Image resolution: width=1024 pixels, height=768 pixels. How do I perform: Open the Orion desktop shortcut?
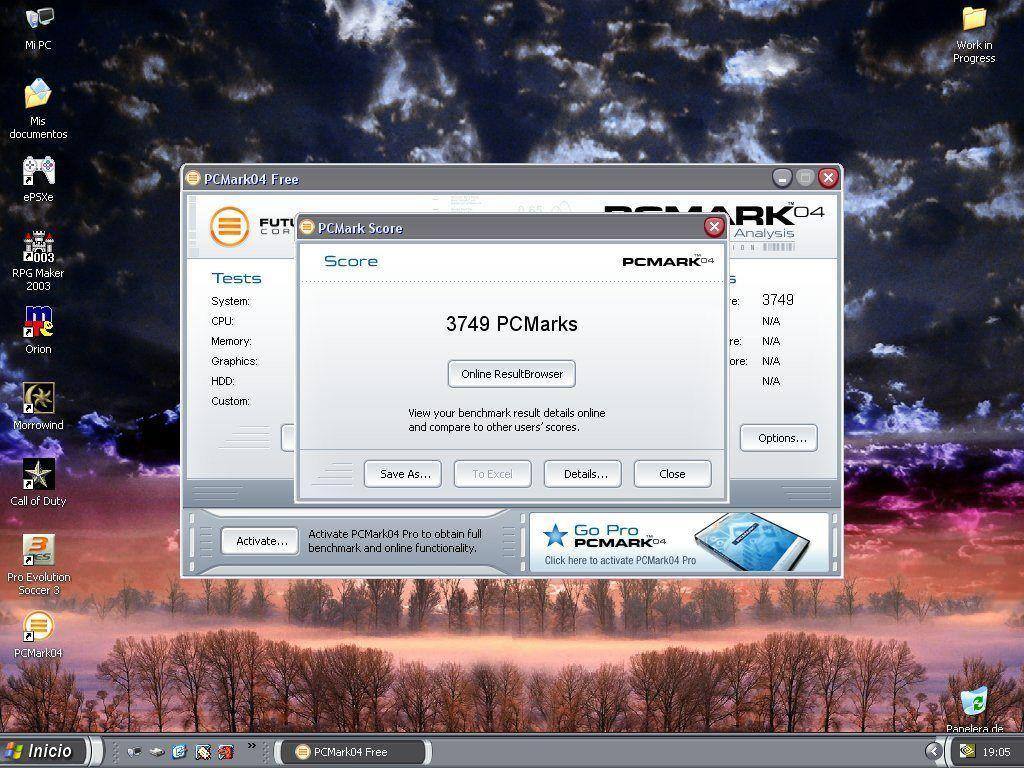coord(39,323)
